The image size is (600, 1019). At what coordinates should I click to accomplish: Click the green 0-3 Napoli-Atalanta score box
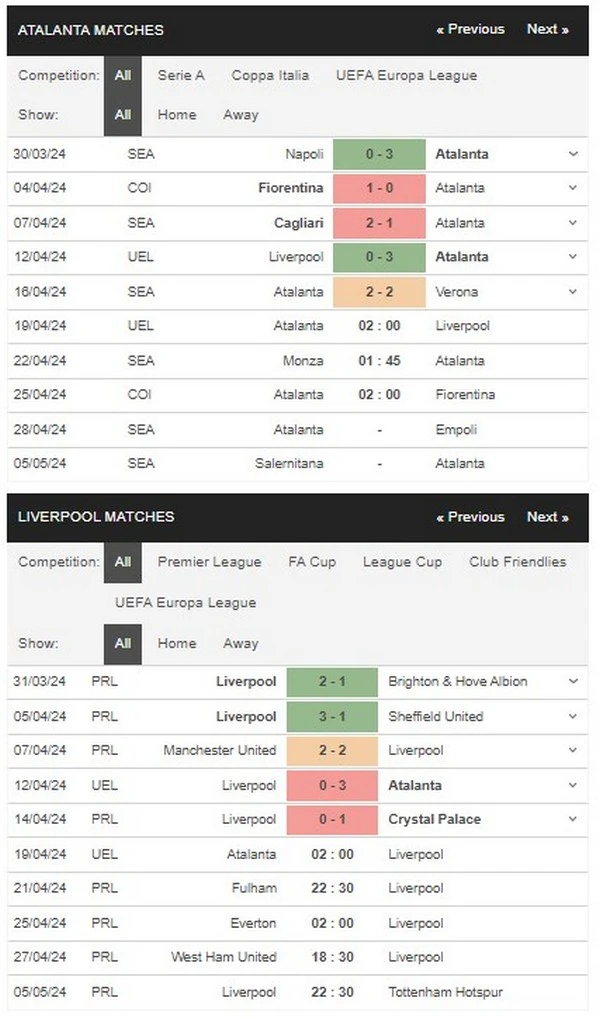pos(379,154)
